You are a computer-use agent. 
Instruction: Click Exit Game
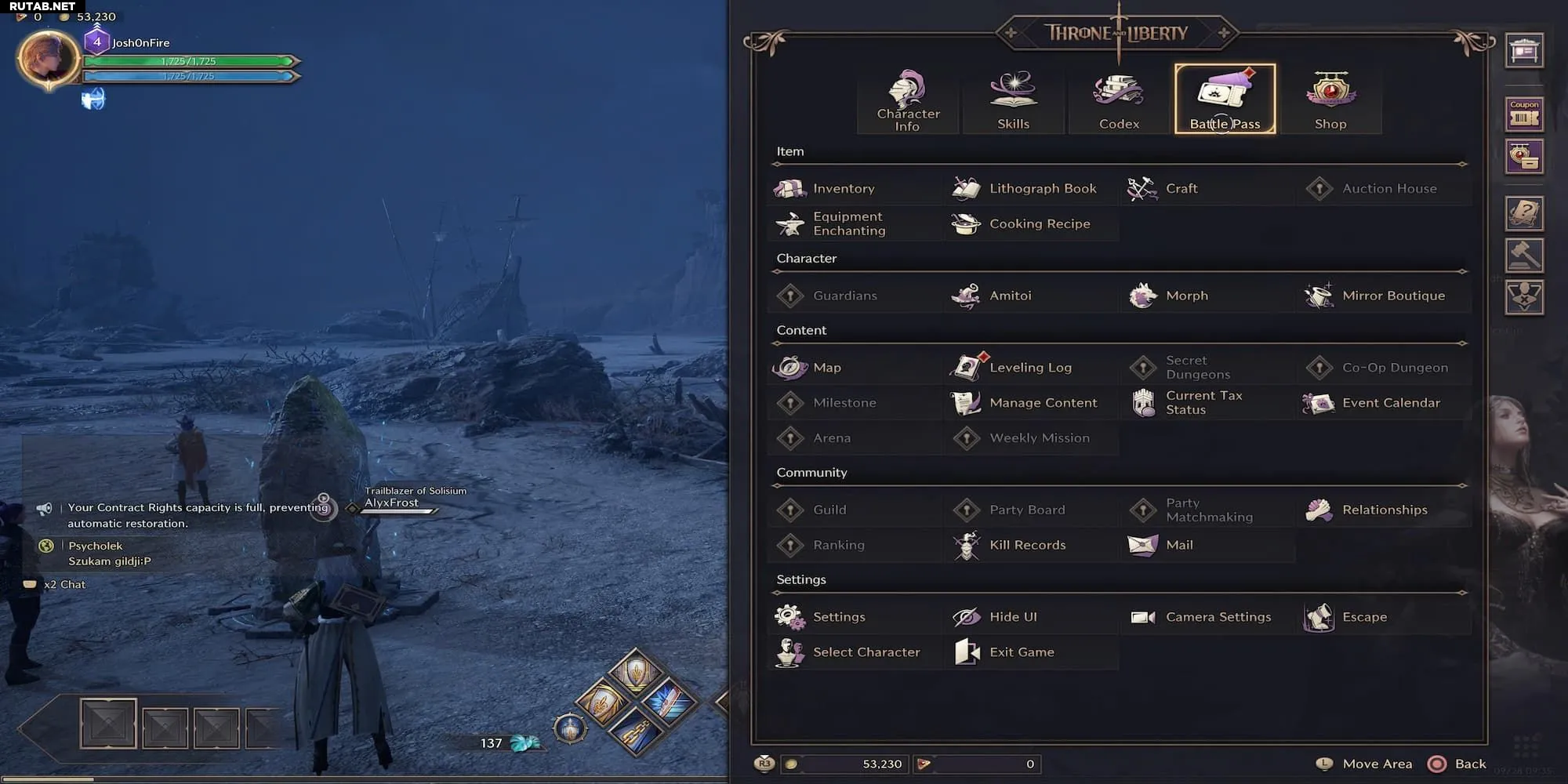coord(1032,652)
